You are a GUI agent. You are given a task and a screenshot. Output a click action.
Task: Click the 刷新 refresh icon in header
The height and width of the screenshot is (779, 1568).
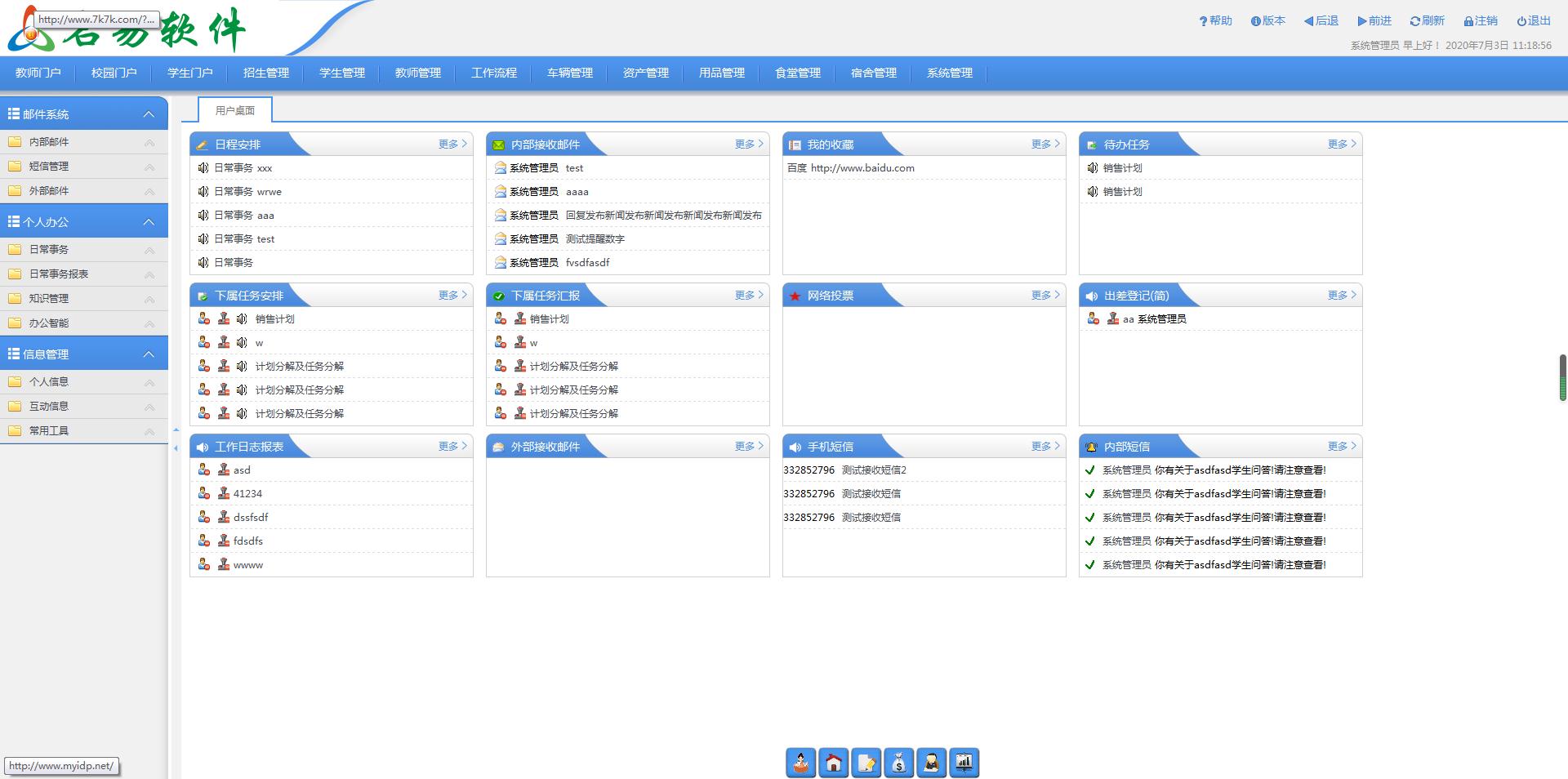[x=1414, y=21]
